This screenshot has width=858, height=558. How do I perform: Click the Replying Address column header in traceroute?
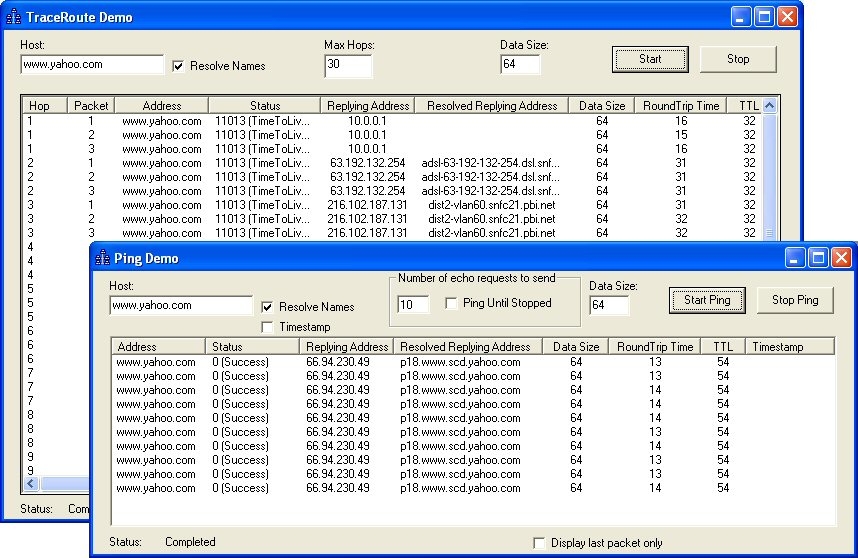click(368, 106)
